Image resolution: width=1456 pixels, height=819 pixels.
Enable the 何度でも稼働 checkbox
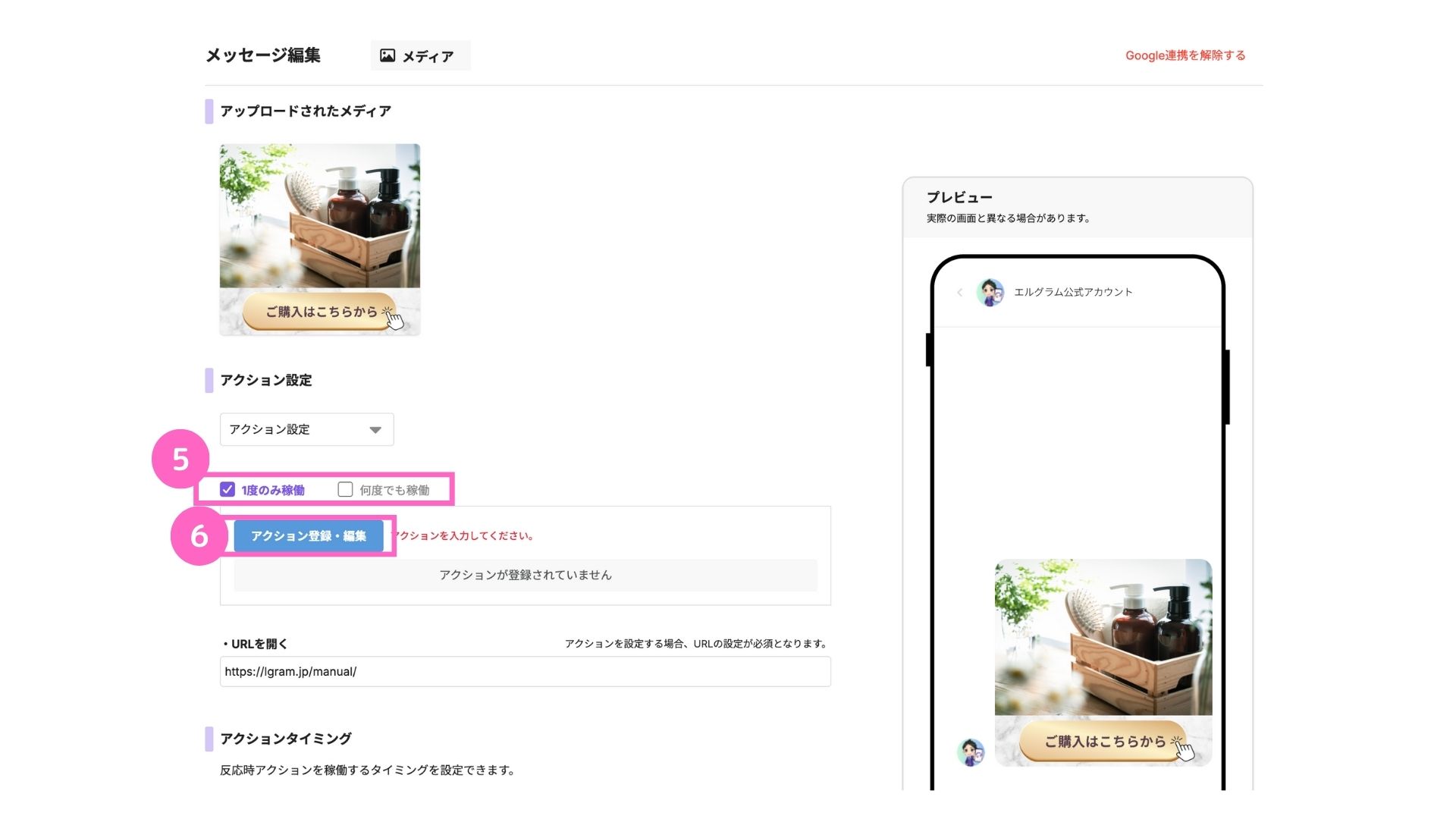pos(345,489)
